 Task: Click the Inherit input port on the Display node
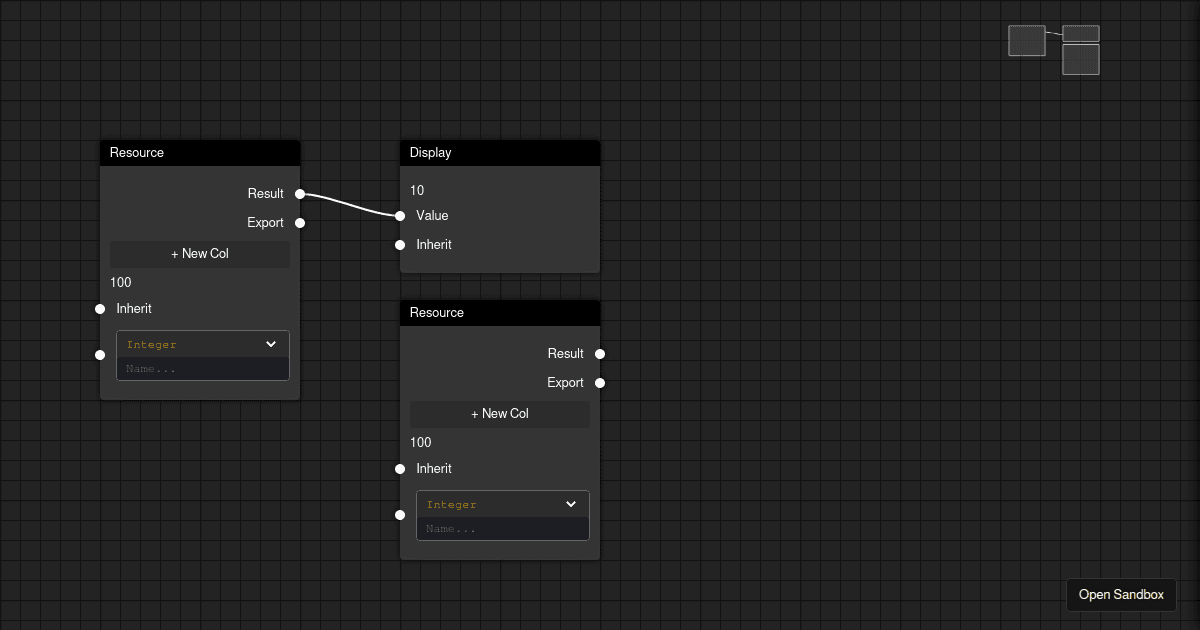click(x=400, y=244)
